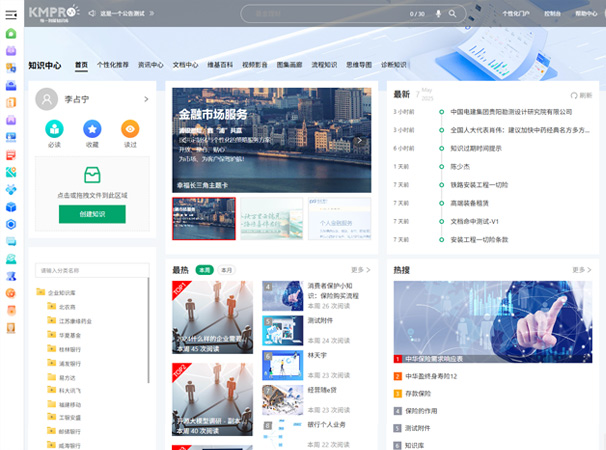Open the 必读 (must-read) icon
606x450 pixels.
[54, 128]
